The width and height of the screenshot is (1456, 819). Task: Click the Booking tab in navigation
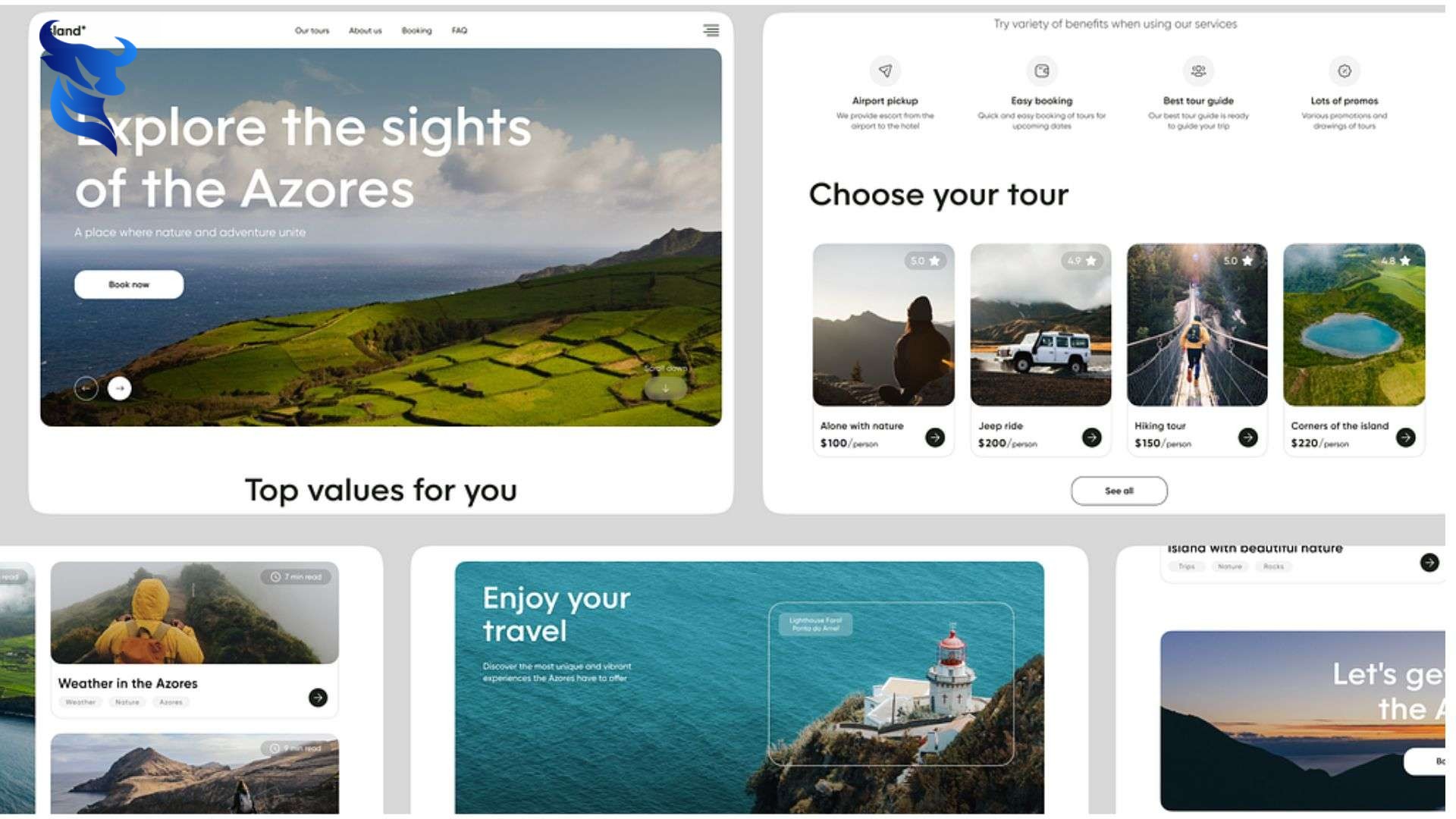[x=415, y=30]
